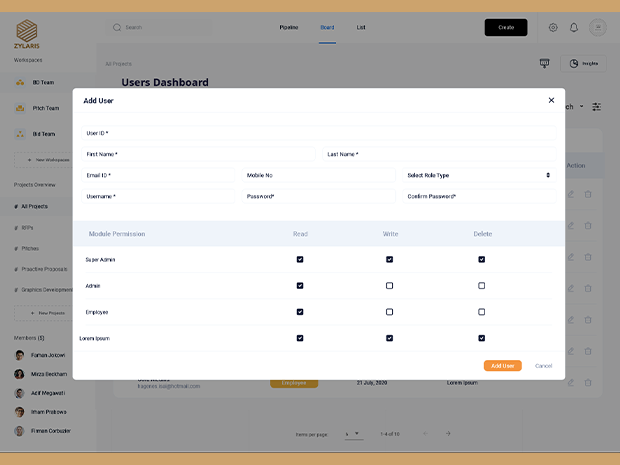Click the Pitch Team workspace icon
Image resolution: width=620 pixels, height=465 pixels.
pyautogui.click(x=20, y=108)
